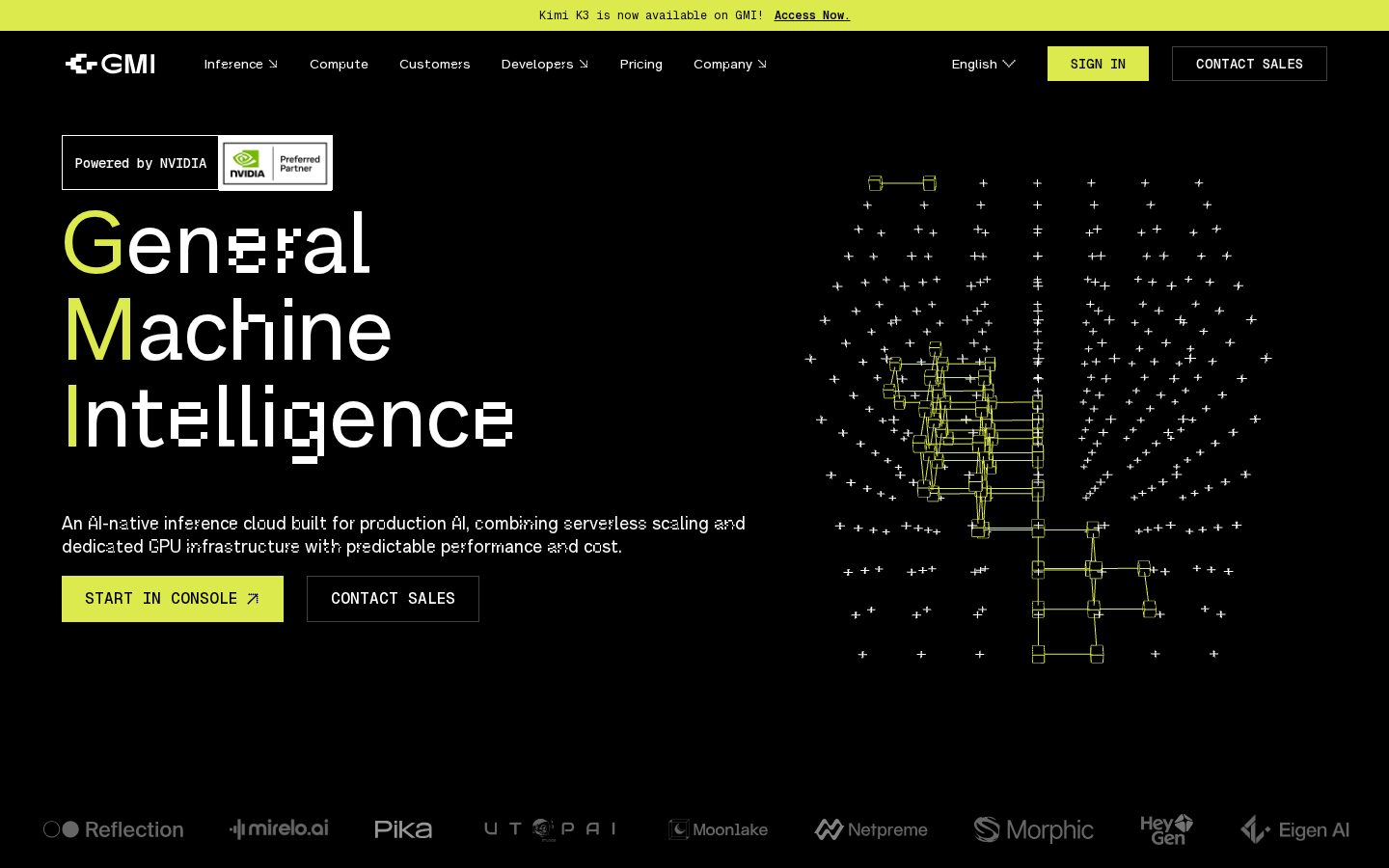This screenshot has width=1389, height=868.
Task: Open the Pricing page
Action: click(640, 64)
